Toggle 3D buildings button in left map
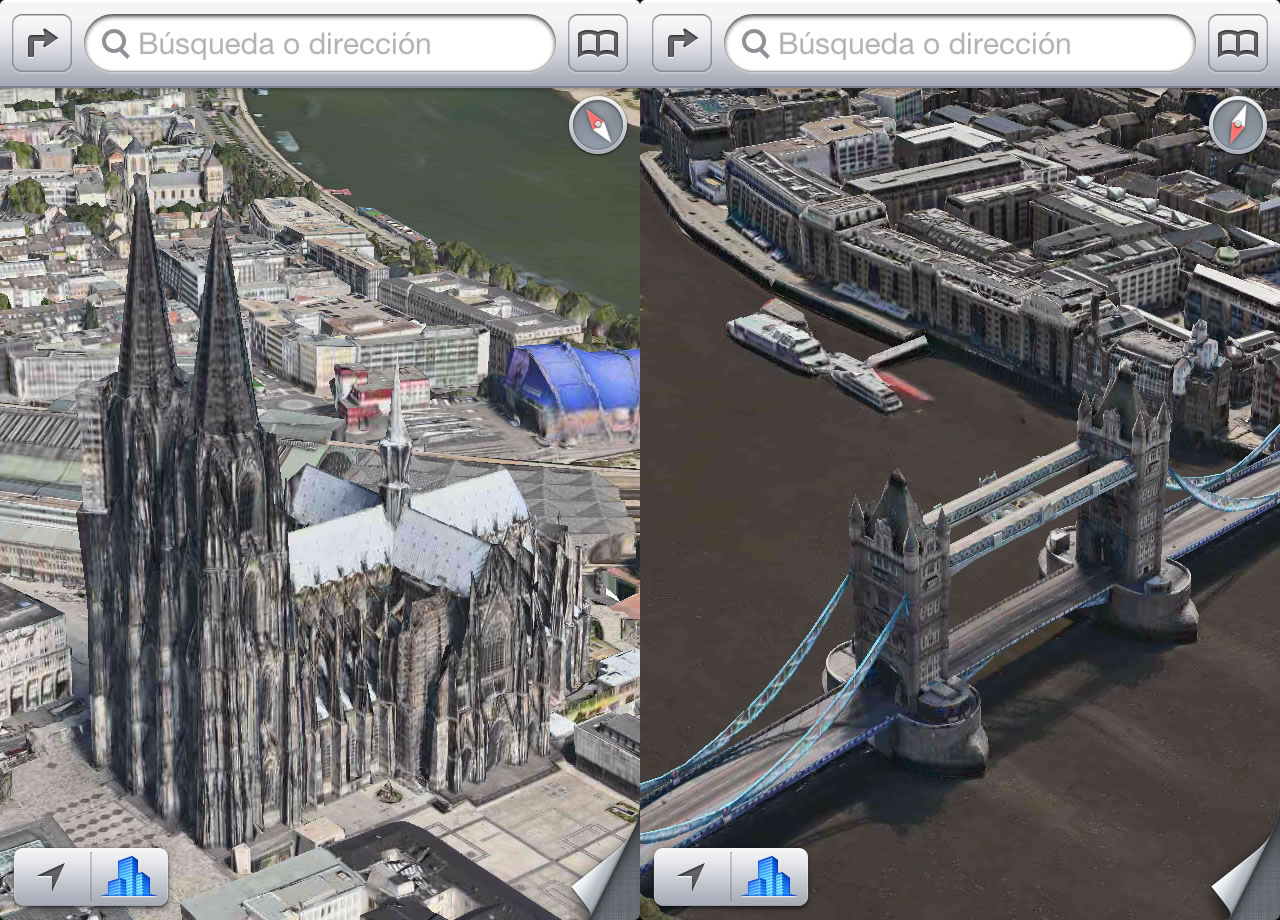This screenshot has width=1280, height=920. pyautogui.click(x=130, y=877)
